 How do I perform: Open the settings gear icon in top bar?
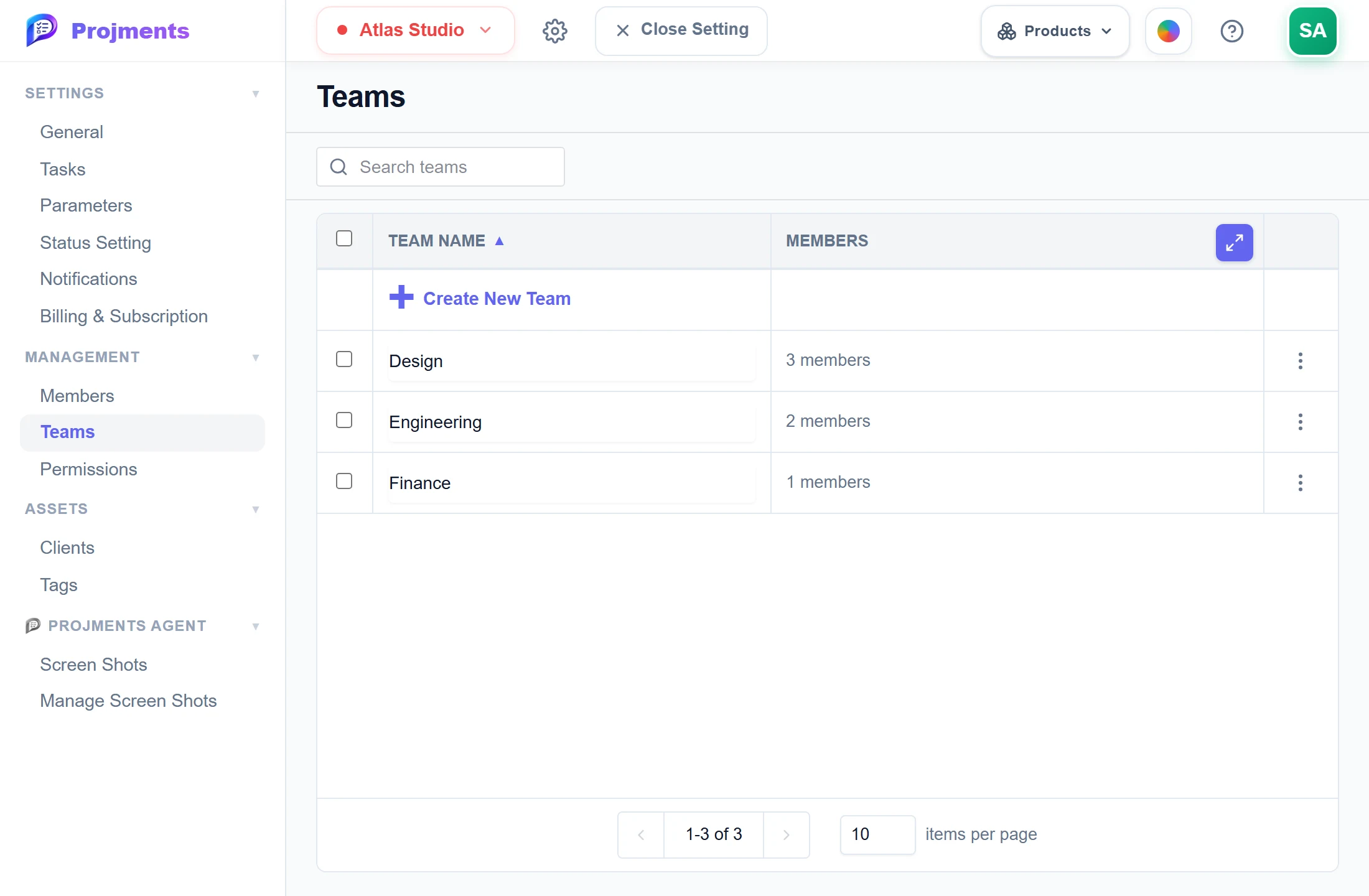point(554,30)
